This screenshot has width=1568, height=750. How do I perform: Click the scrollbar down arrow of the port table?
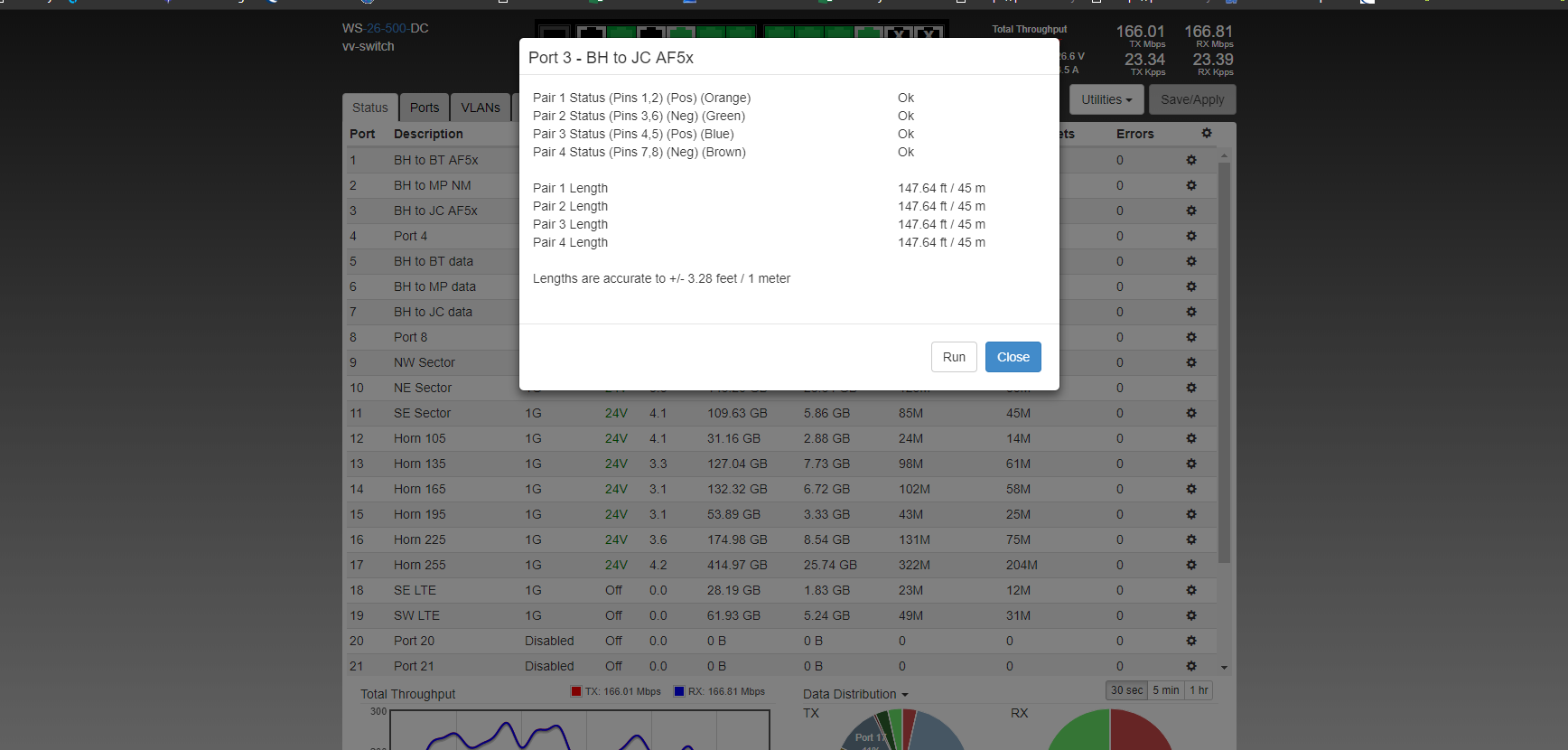[x=1224, y=667]
